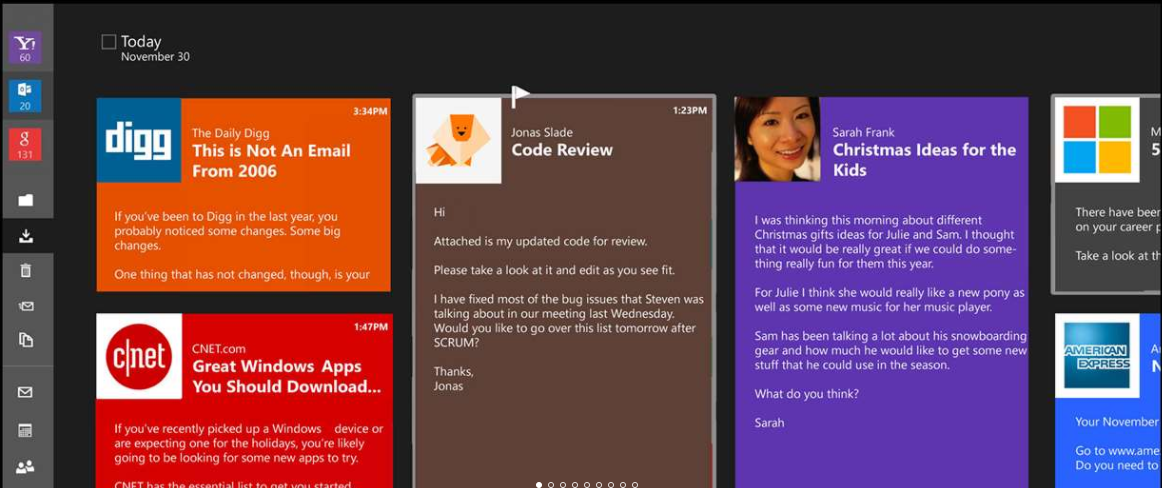Click sender name 'CNET.com'
The image size is (1162, 488).
(219, 349)
